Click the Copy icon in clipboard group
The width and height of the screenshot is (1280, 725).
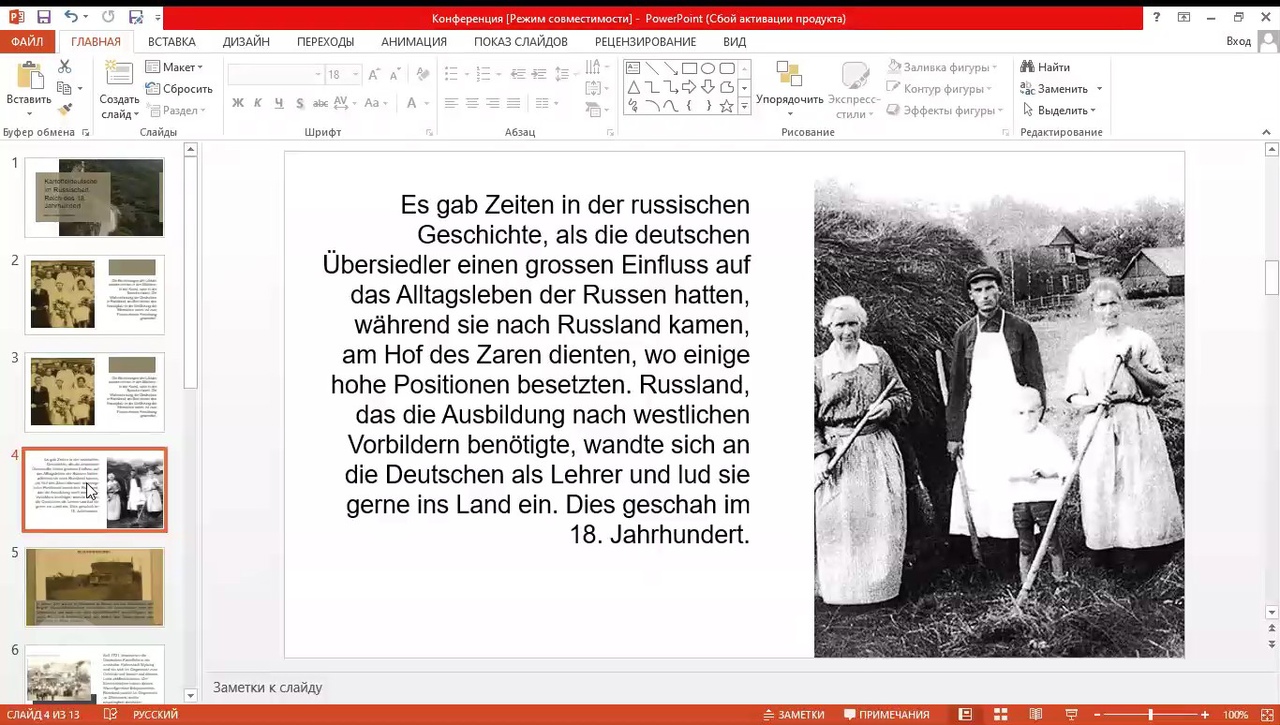point(65,89)
